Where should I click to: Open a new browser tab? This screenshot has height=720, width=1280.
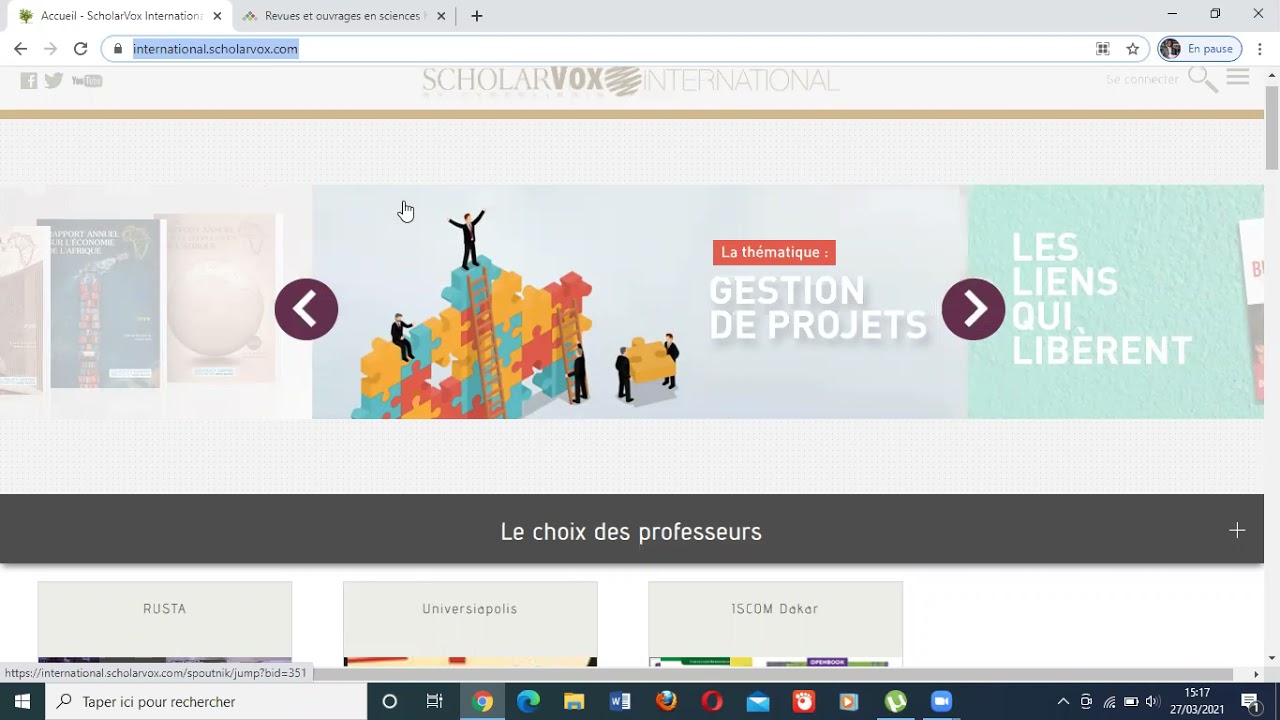[477, 16]
